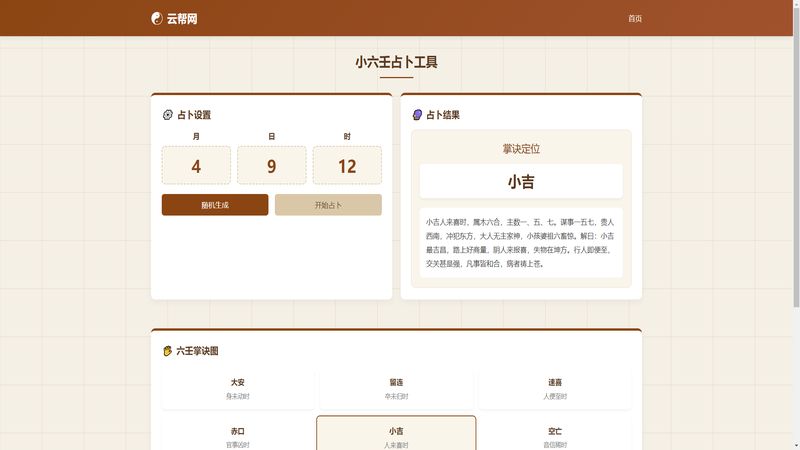Screen dimensions: 800x450
Task: Select the highlighted 小吉 card in 六壬掌诀图
Action: [x=396, y=435]
